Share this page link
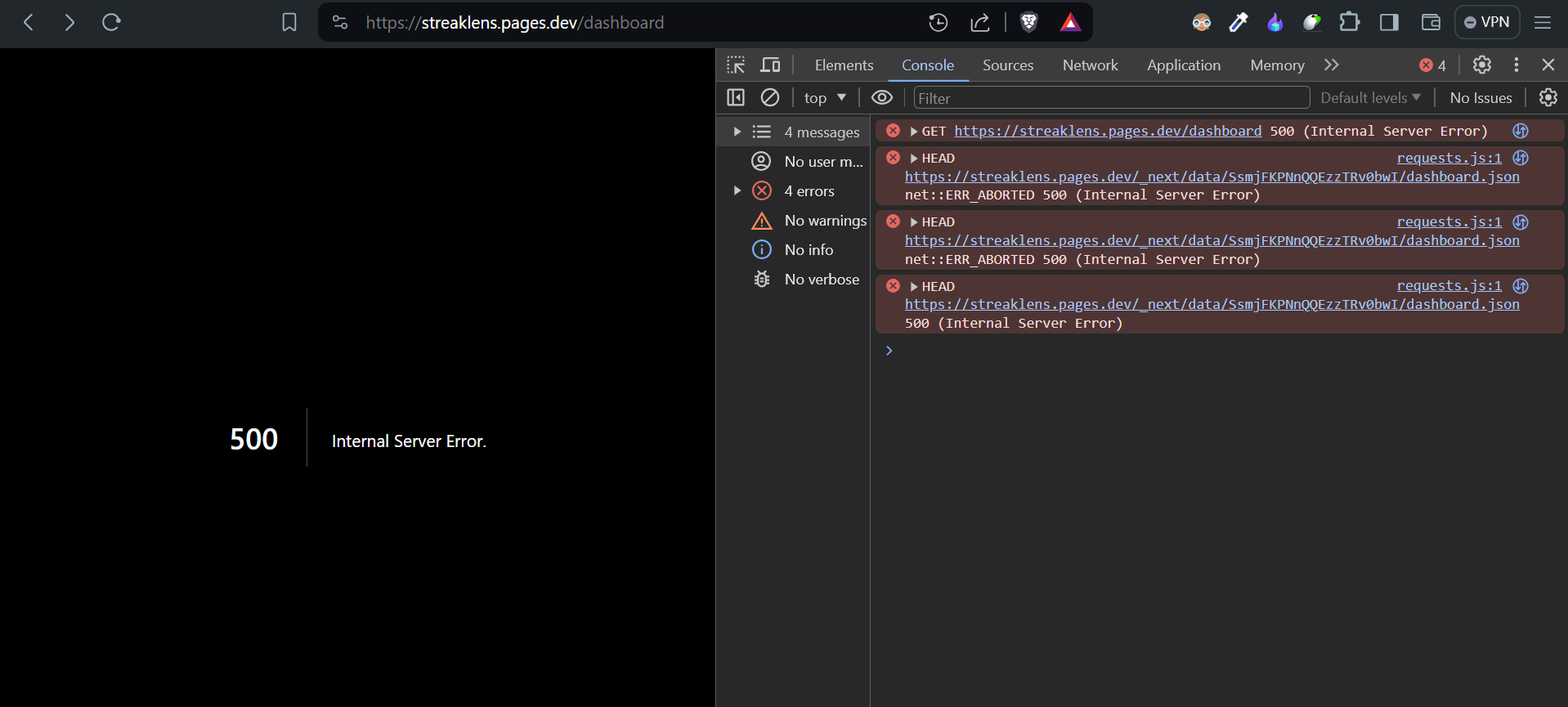Image resolution: width=1568 pixels, height=707 pixels. (980, 22)
